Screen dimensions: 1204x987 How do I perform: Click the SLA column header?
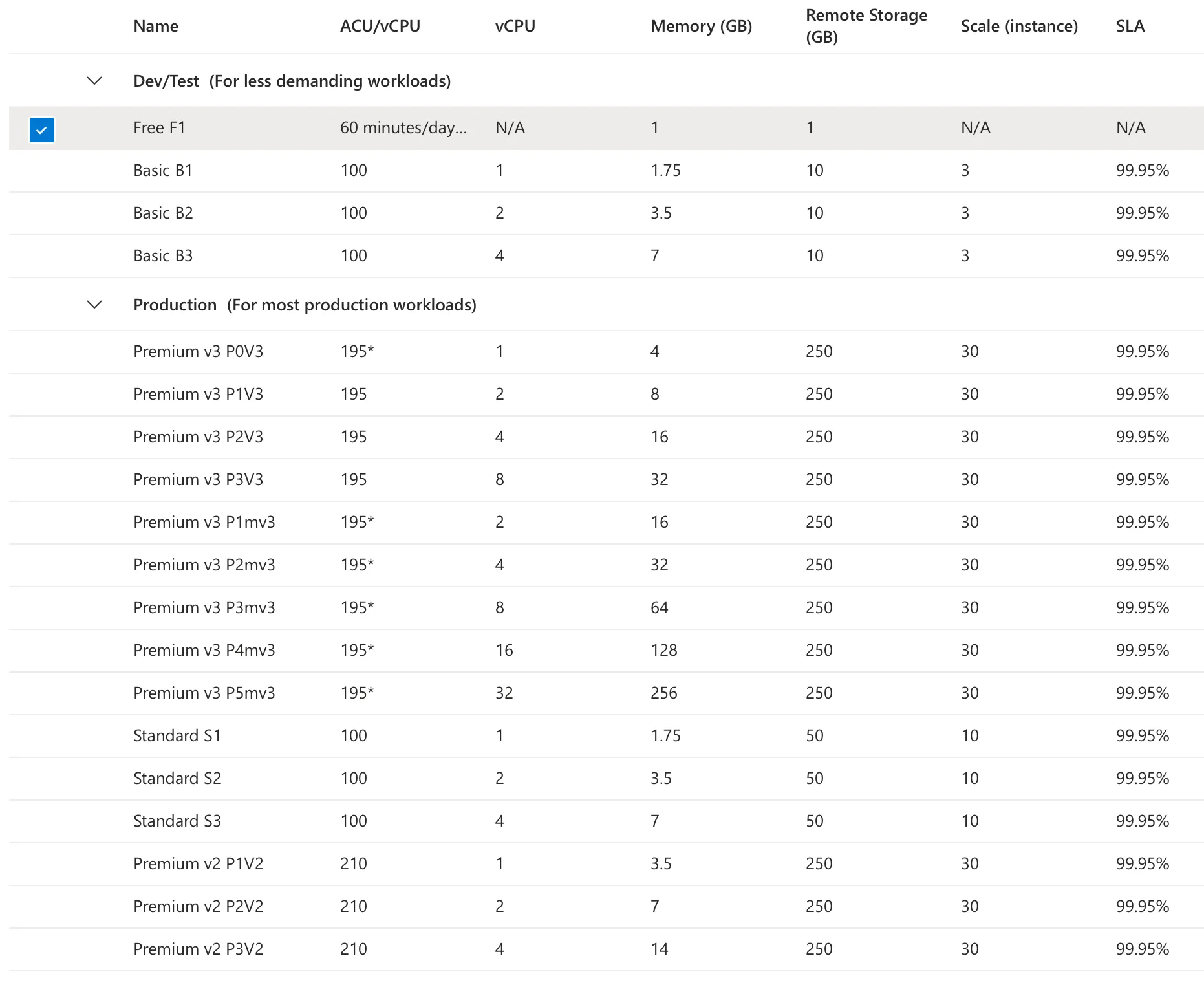coord(1130,26)
